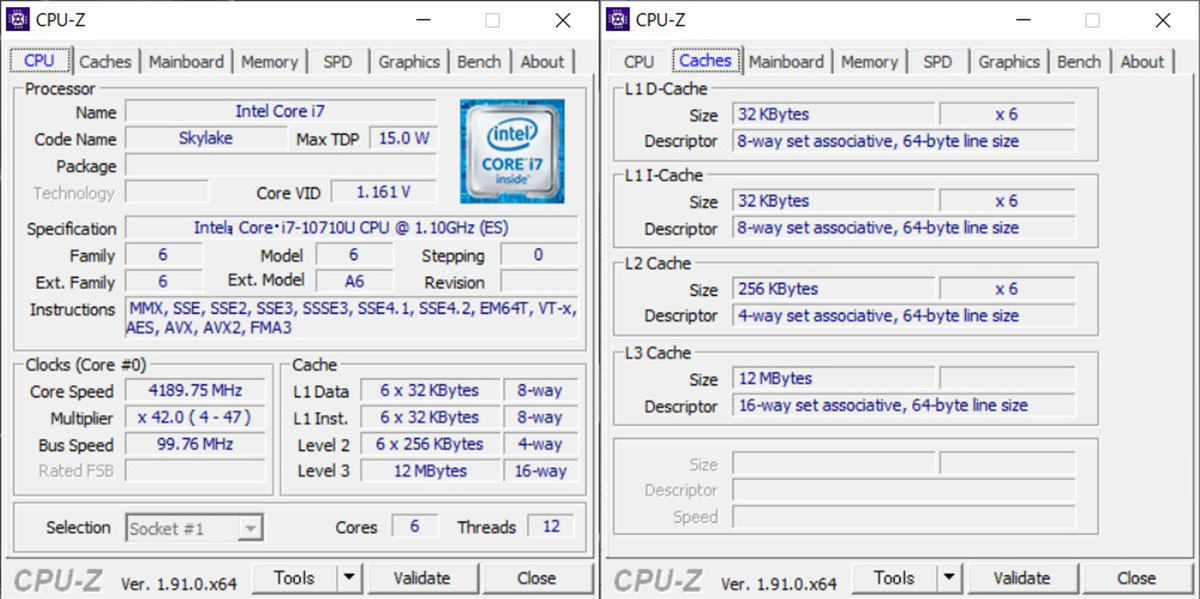The height and width of the screenshot is (599, 1200).
Task: Open the Memory tab in right window
Action: 869,61
